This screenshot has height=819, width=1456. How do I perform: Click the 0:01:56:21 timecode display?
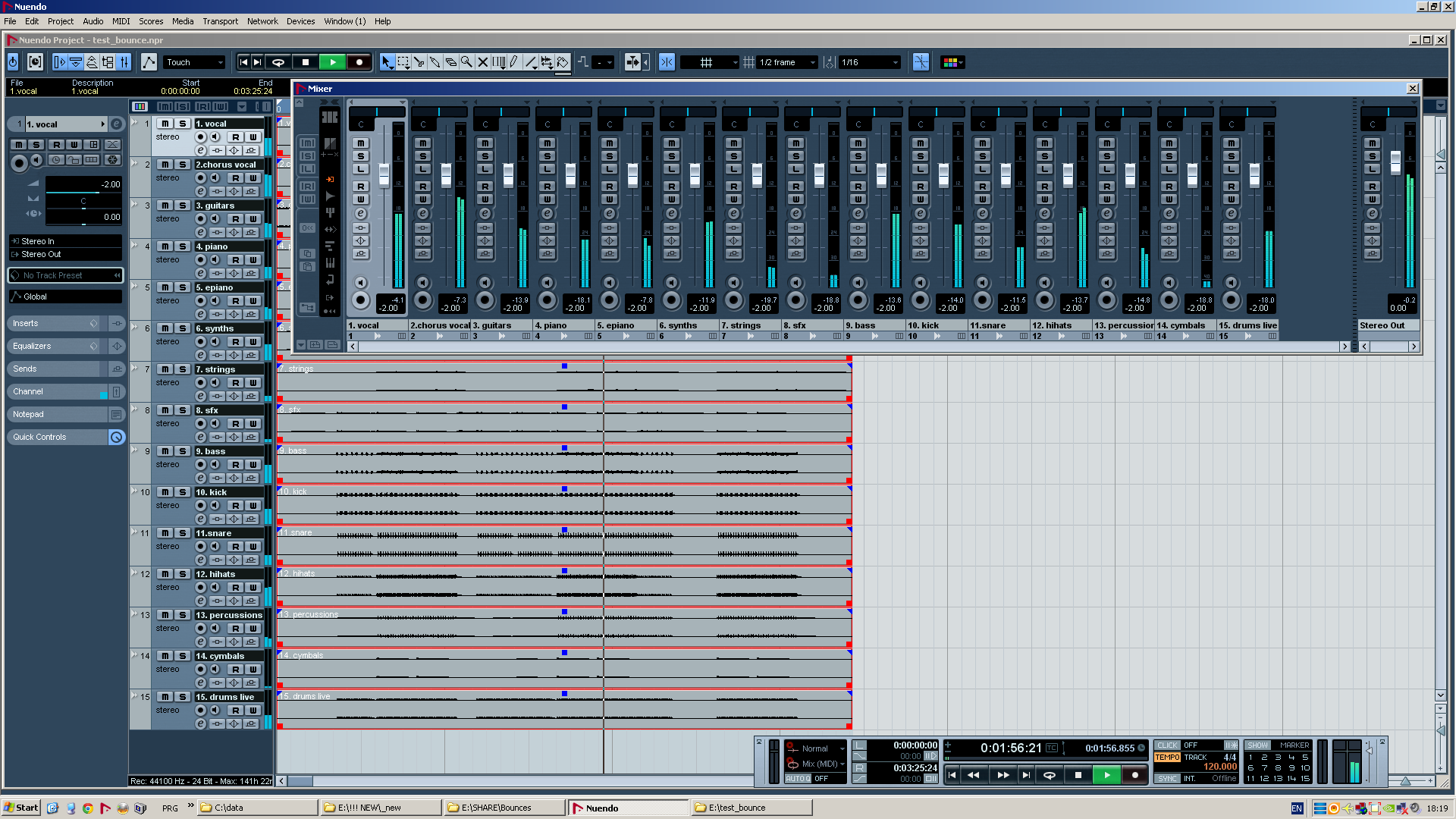(1011, 748)
